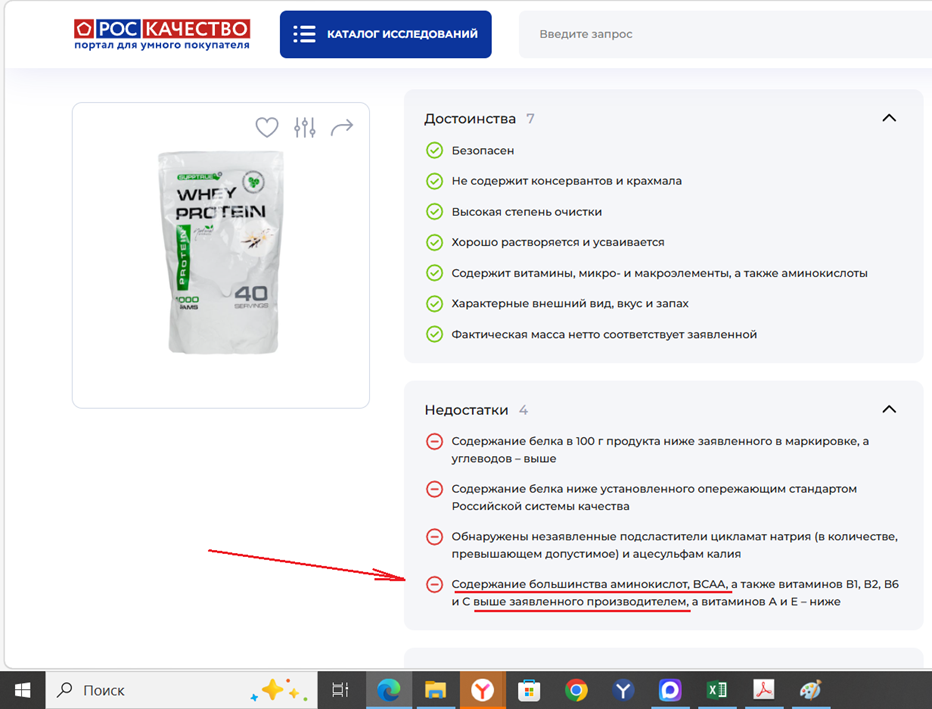Click check icon beside Высокая степень очистки

(x=434, y=212)
